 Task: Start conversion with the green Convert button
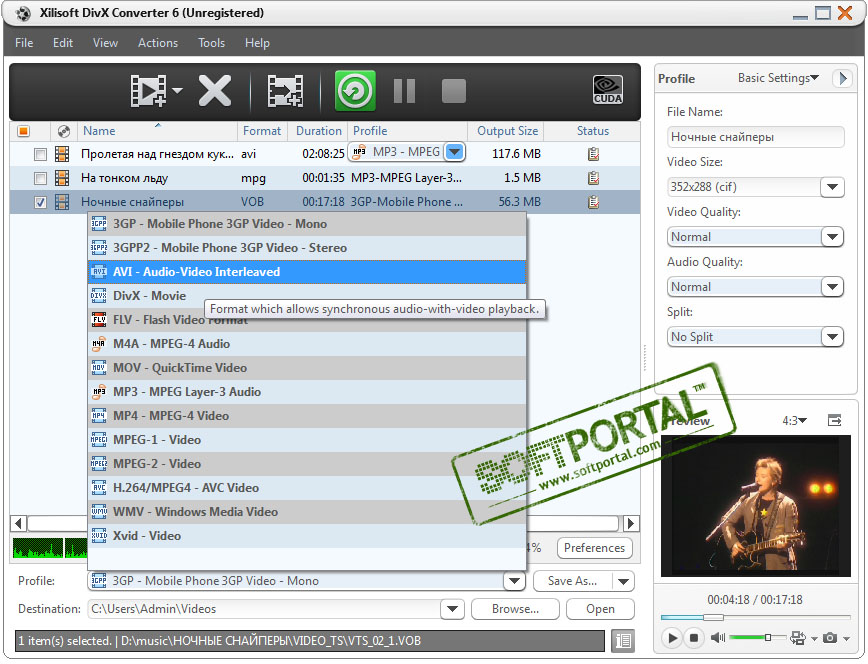click(355, 90)
